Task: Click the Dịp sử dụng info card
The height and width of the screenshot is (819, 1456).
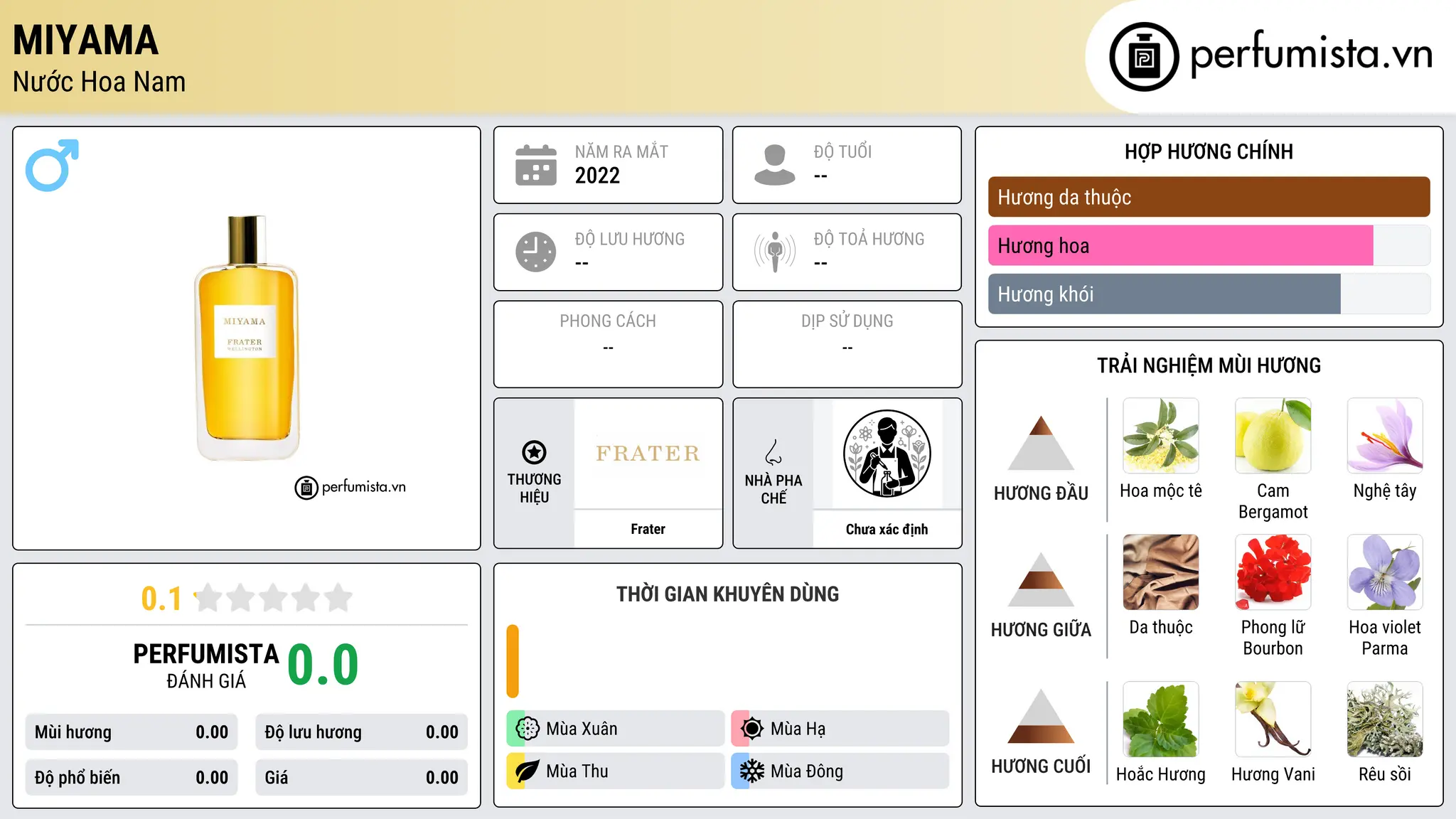Action: 847,344
